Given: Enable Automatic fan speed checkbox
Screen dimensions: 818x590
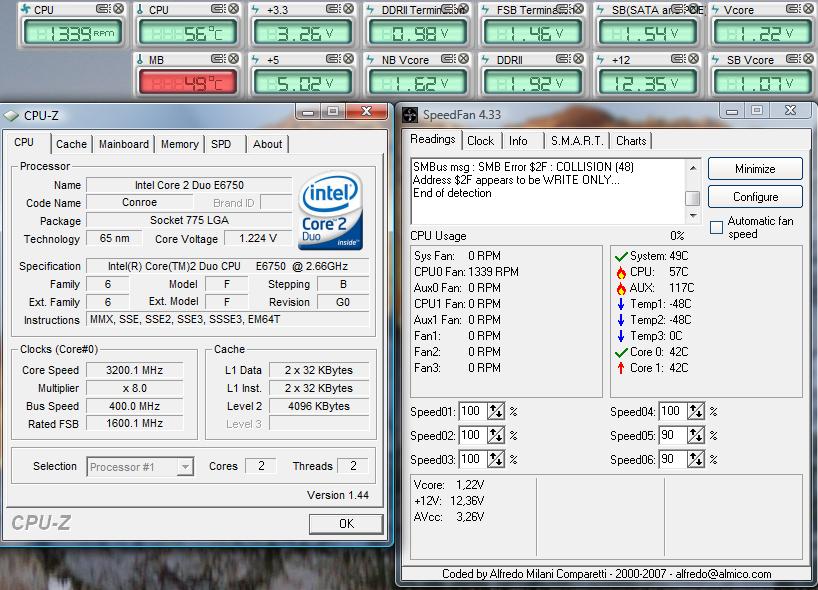Looking at the screenshot, I should [x=716, y=227].
